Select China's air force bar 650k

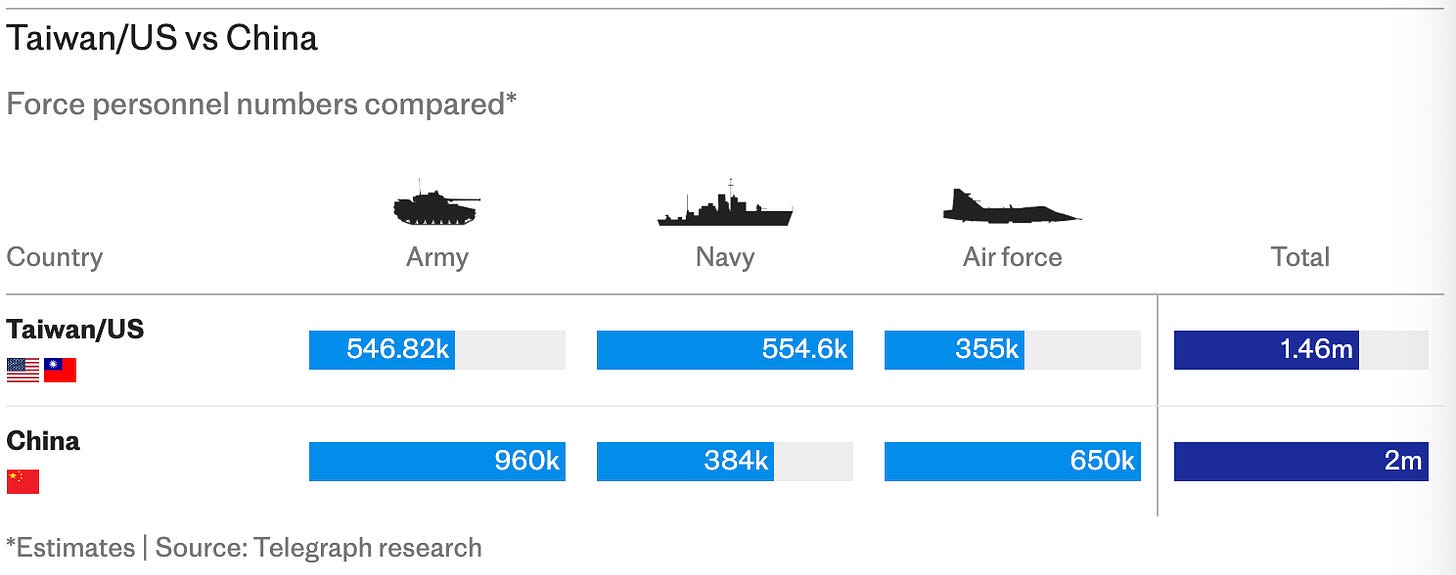pos(1013,461)
